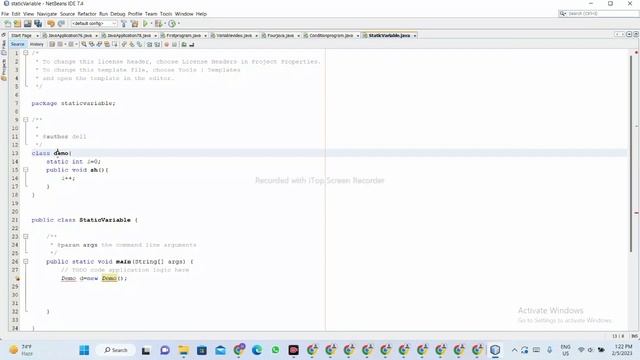Open File Explorer from the taskbar

click(x=183, y=350)
